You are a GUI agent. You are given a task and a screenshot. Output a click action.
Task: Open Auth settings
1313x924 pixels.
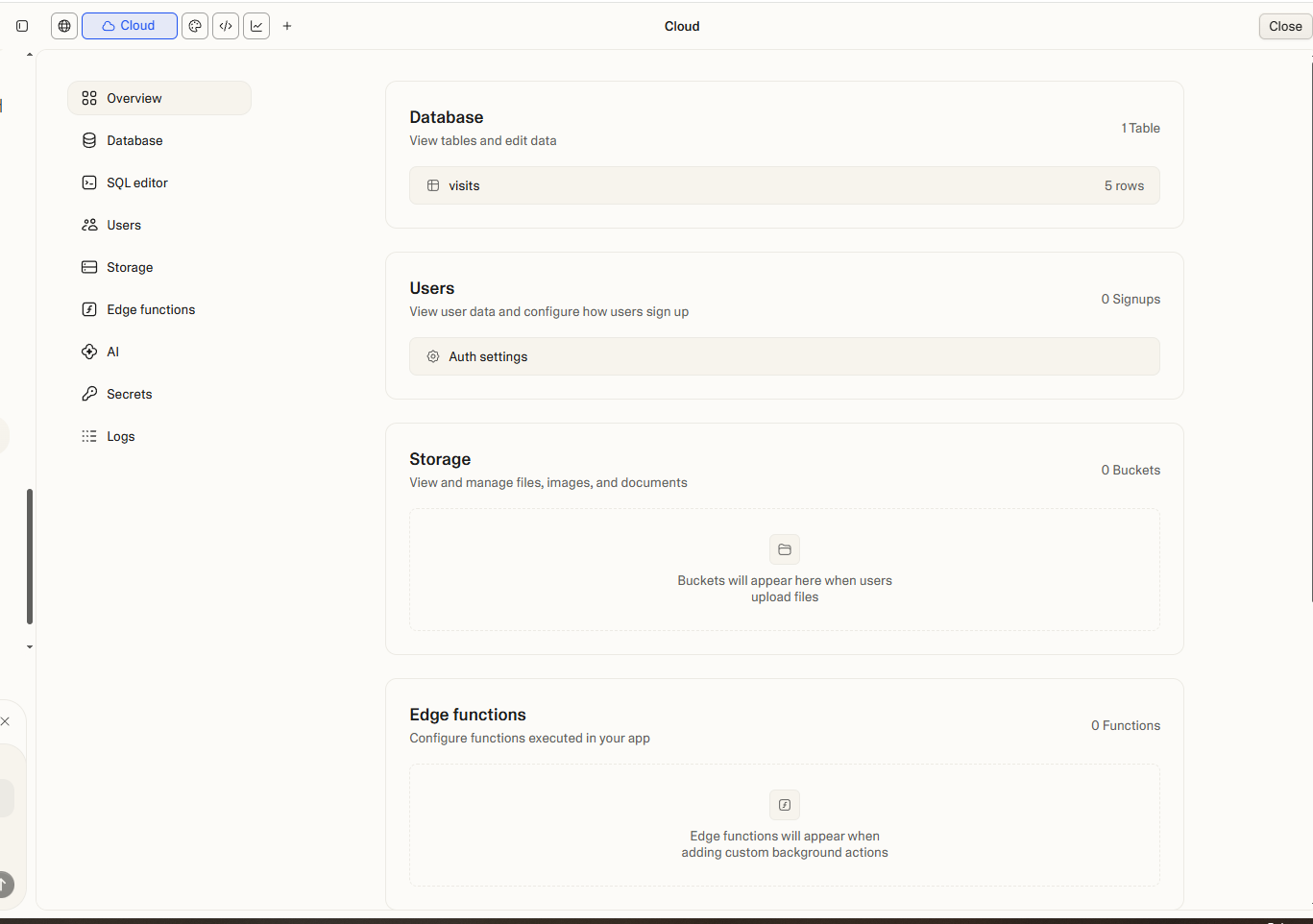click(x=785, y=356)
